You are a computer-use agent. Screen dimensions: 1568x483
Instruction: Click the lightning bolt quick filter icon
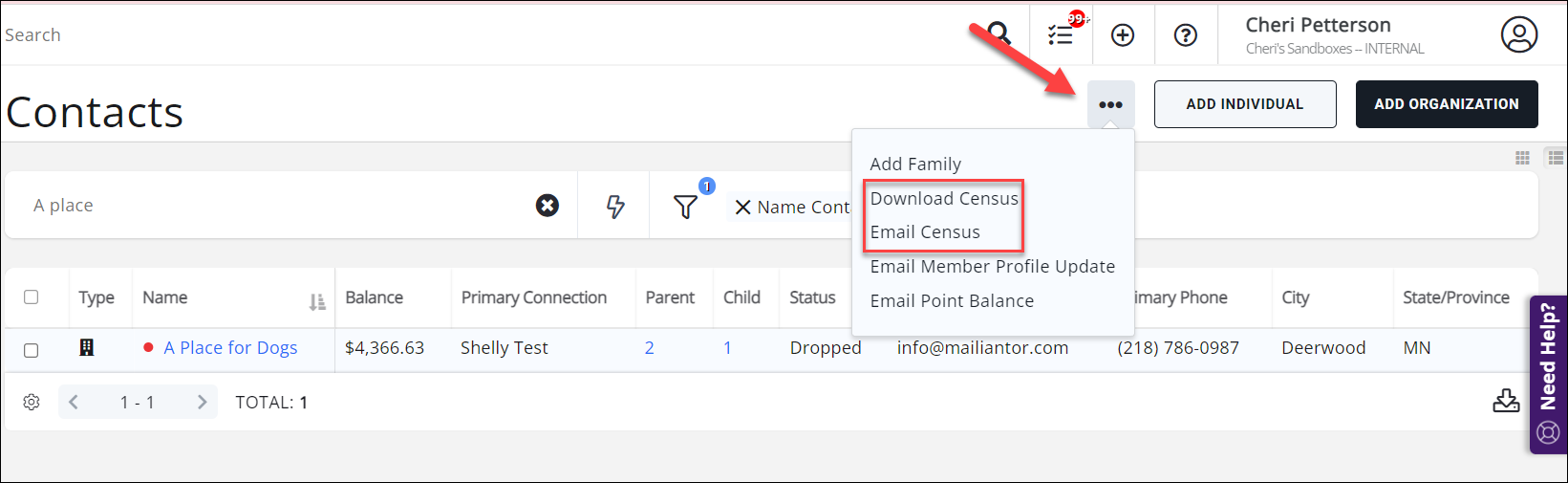[x=615, y=206]
